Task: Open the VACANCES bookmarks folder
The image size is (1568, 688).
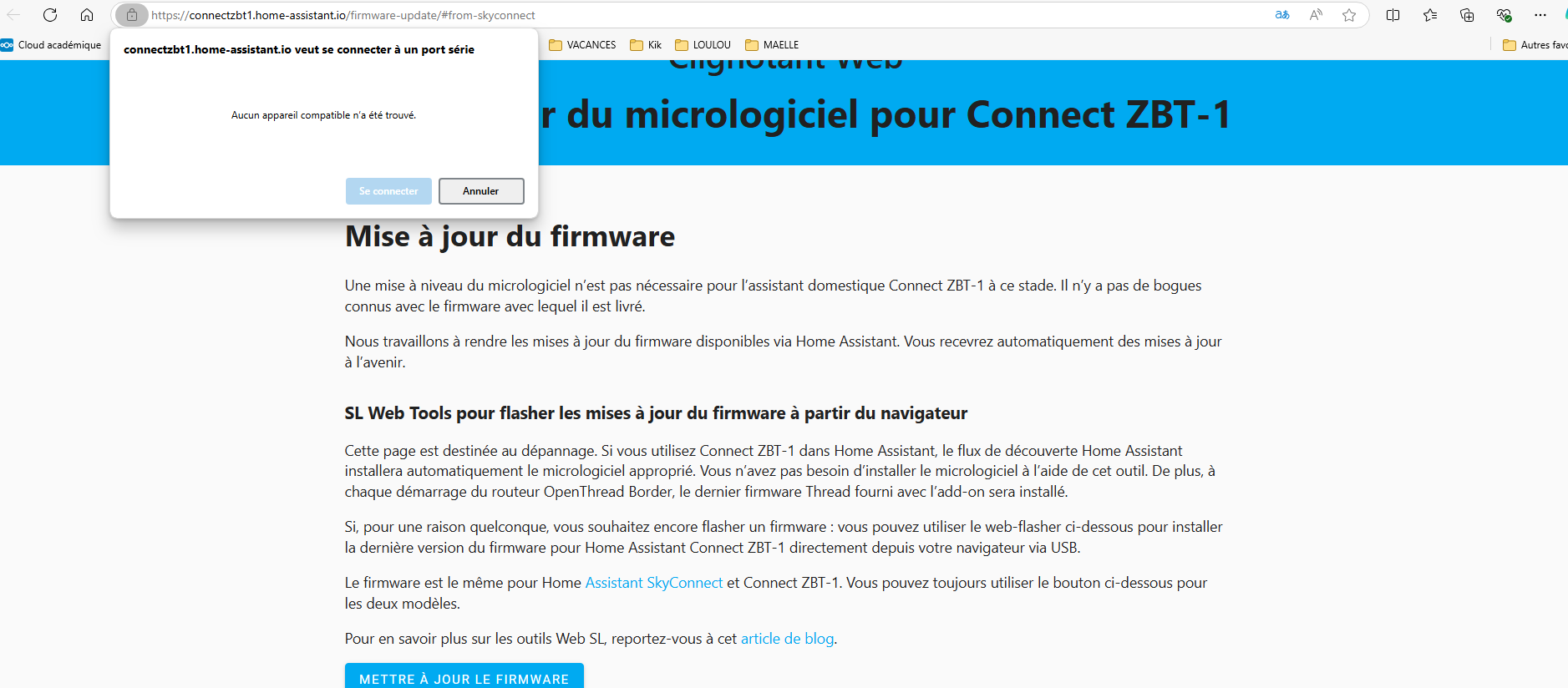Action: click(582, 45)
